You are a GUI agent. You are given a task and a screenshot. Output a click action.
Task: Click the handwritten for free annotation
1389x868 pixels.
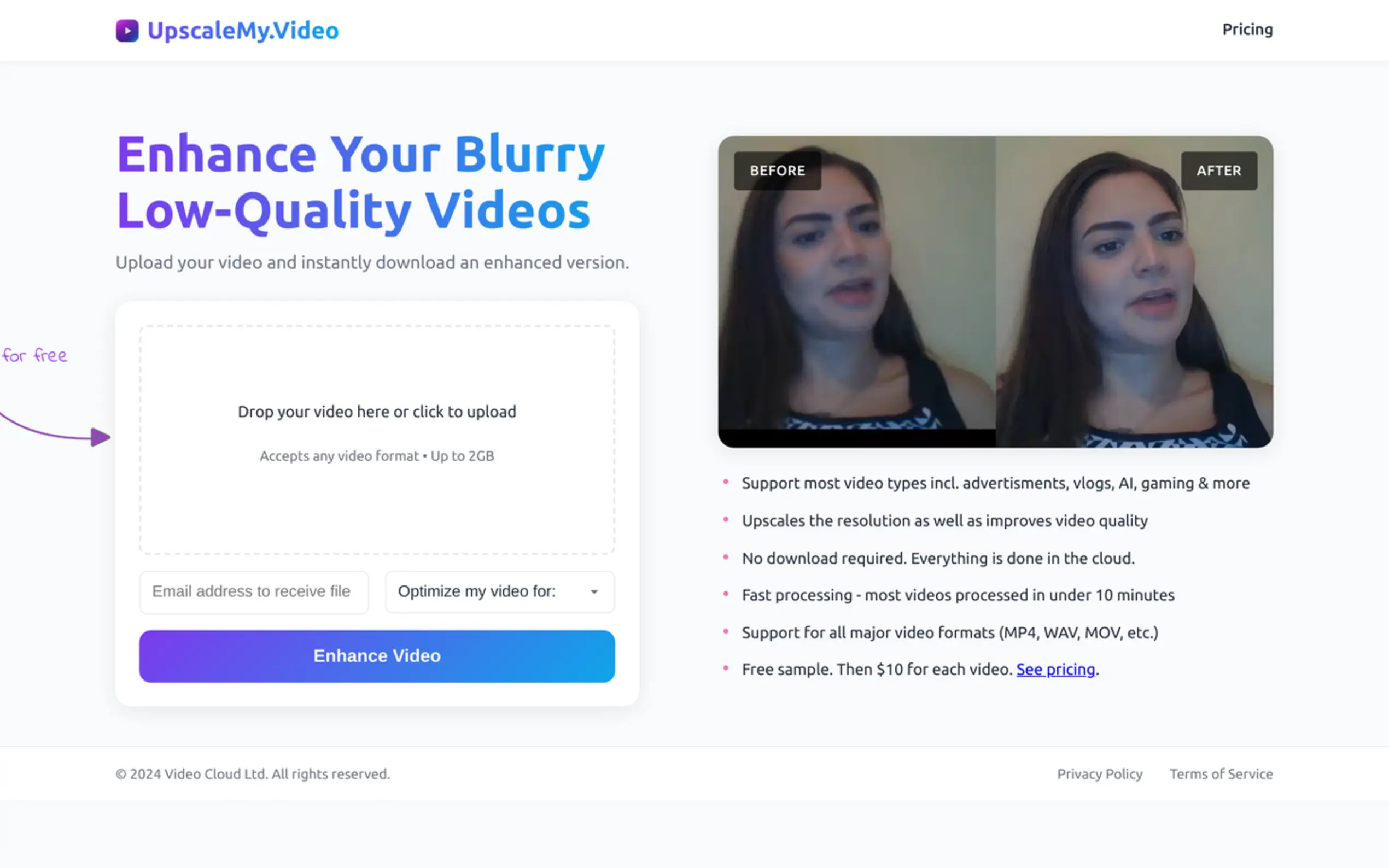34,355
